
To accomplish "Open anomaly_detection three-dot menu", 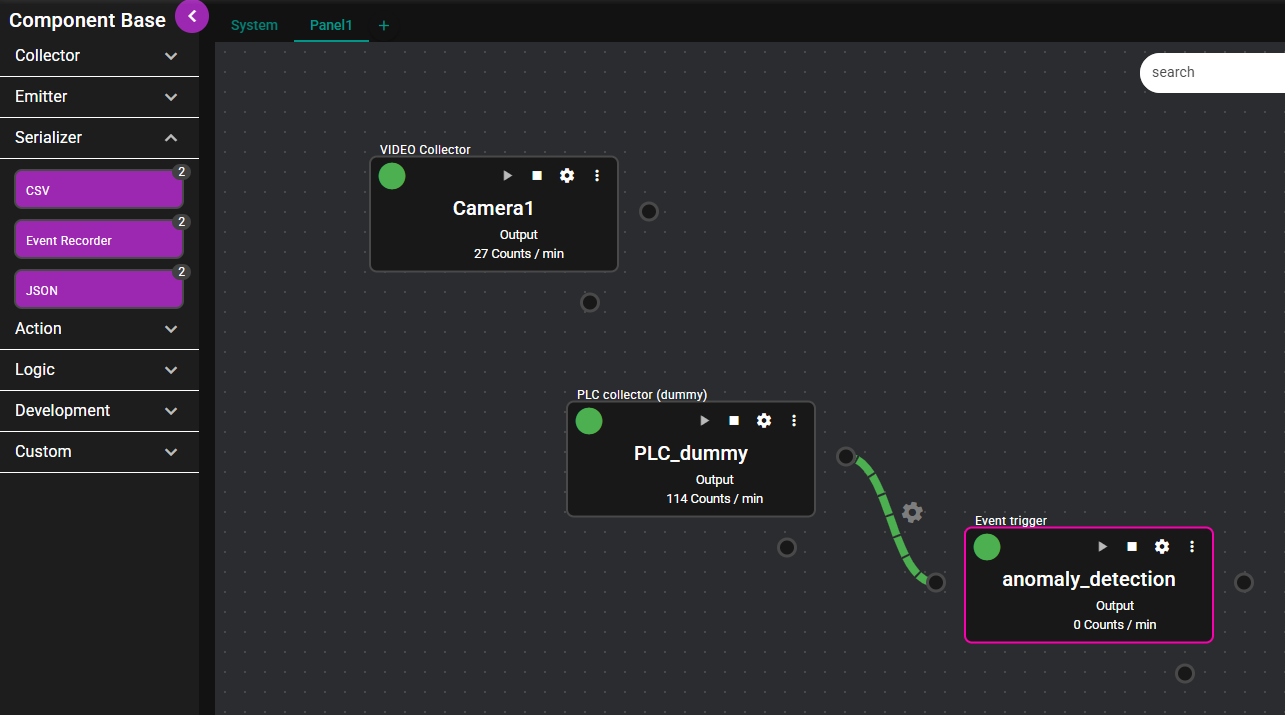I will [x=1192, y=547].
